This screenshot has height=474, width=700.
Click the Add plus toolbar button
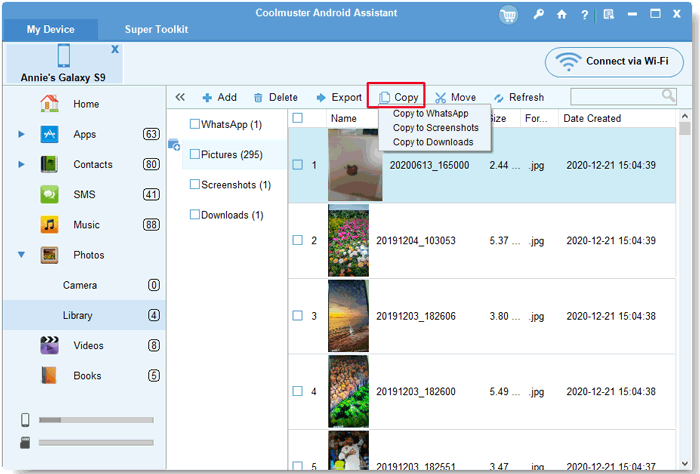click(219, 97)
